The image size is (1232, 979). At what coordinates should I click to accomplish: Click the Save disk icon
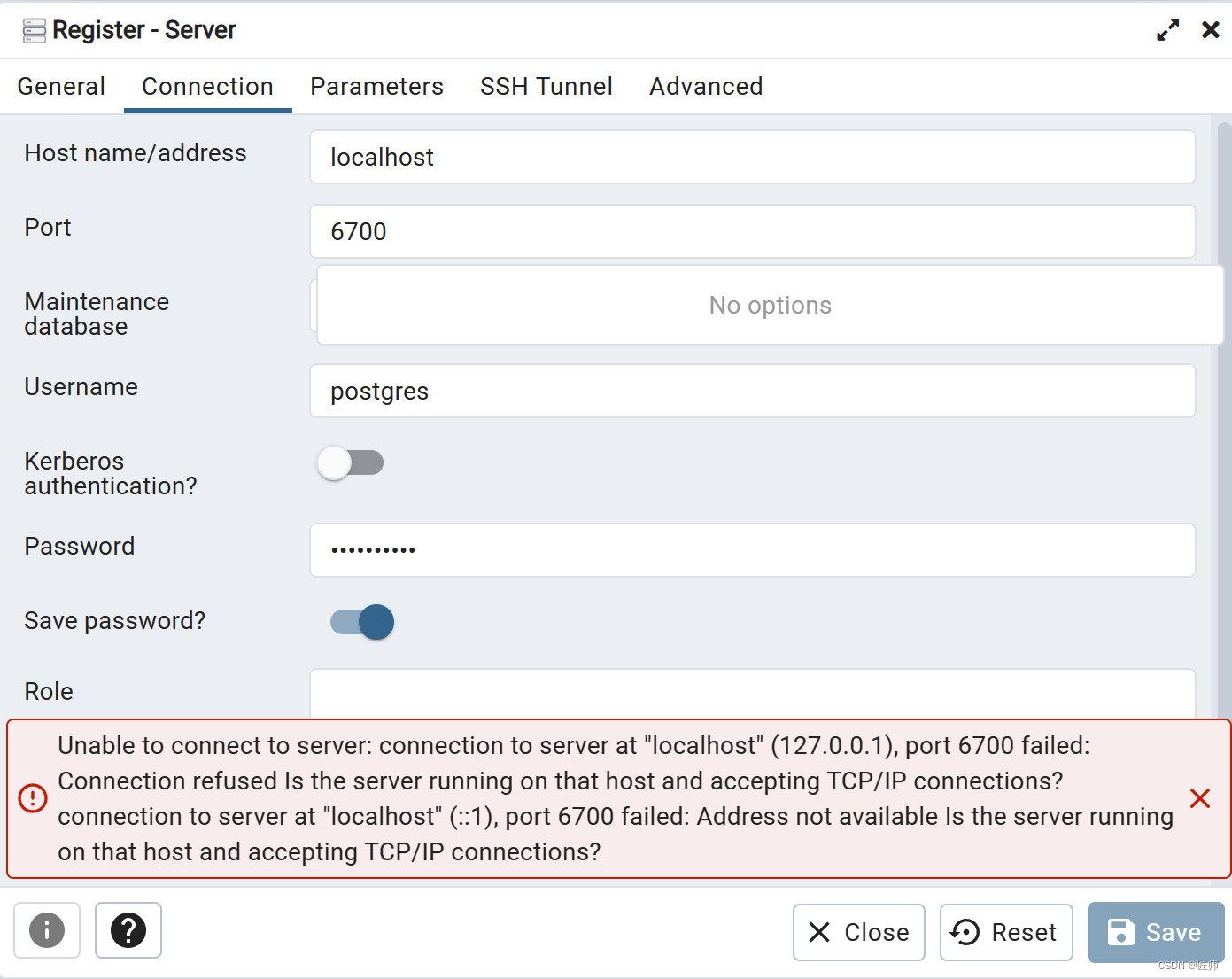click(x=1121, y=932)
